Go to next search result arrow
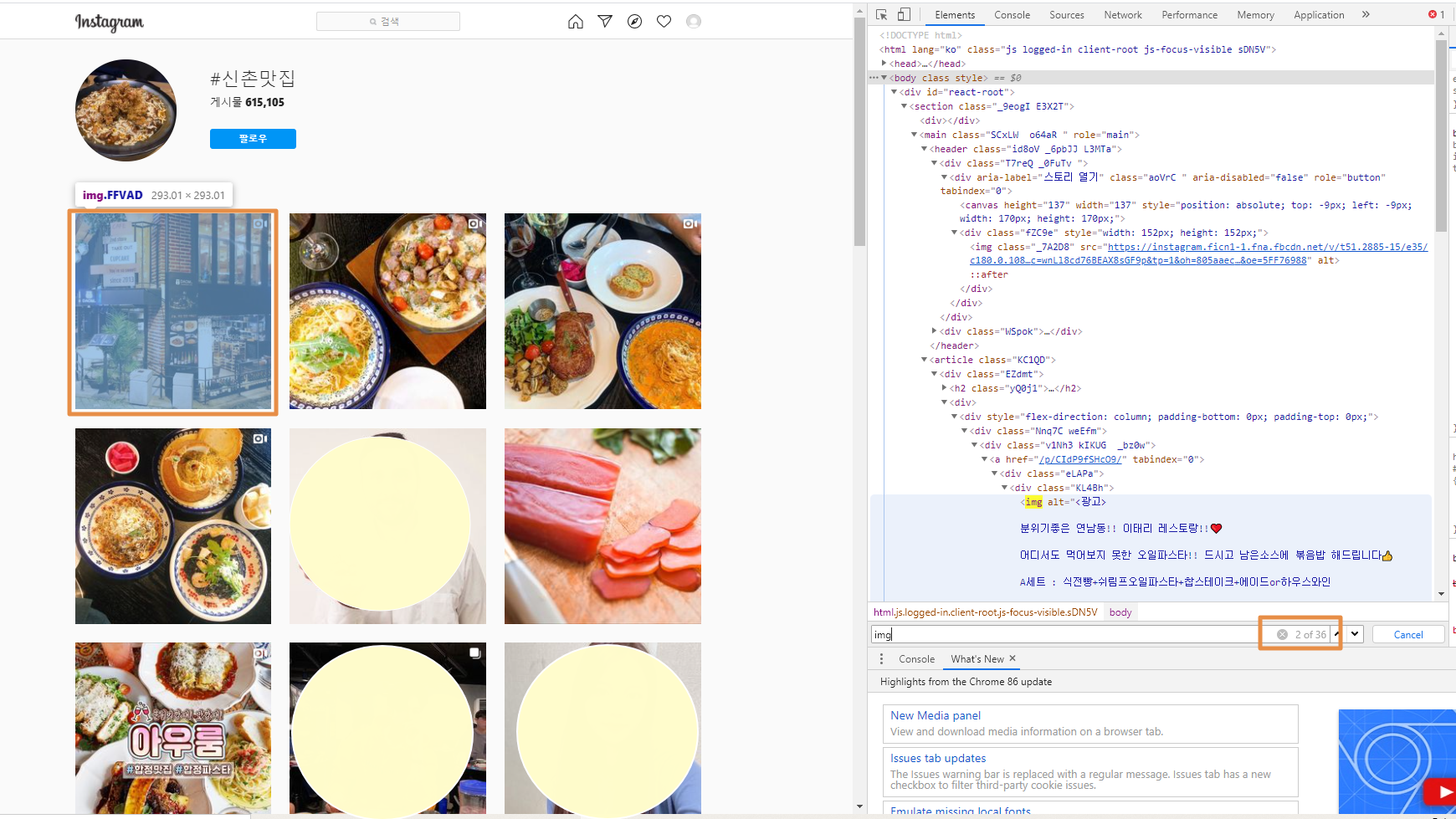The image size is (1456, 819). pos(1355,634)
